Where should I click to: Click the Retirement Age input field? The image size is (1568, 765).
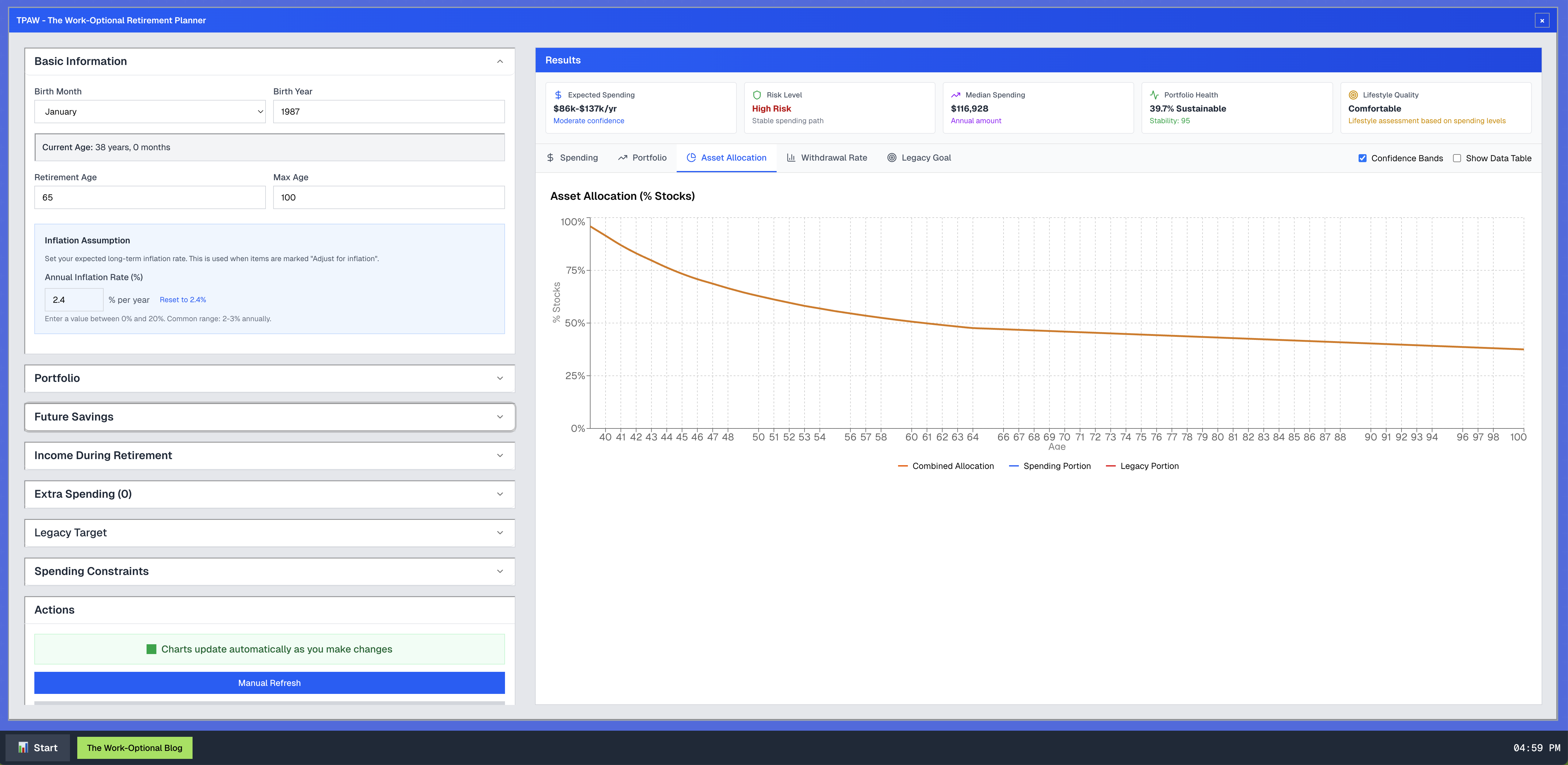point(150,198)
